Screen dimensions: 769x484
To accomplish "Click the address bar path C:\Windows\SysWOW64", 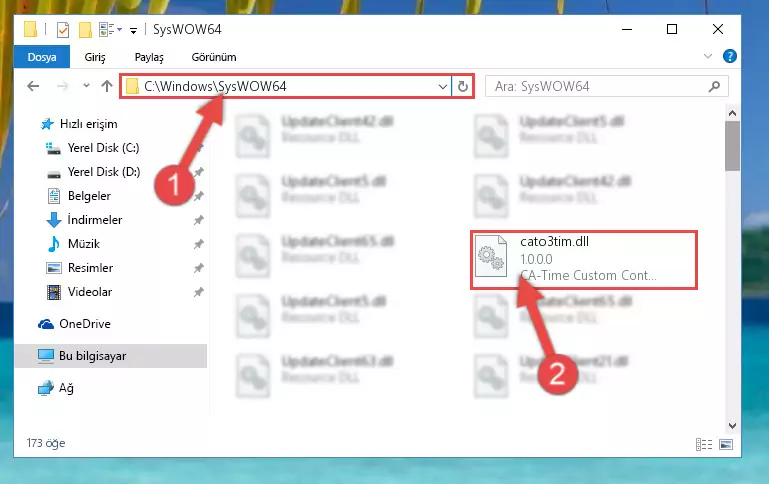I will click(x=215, y=86).
